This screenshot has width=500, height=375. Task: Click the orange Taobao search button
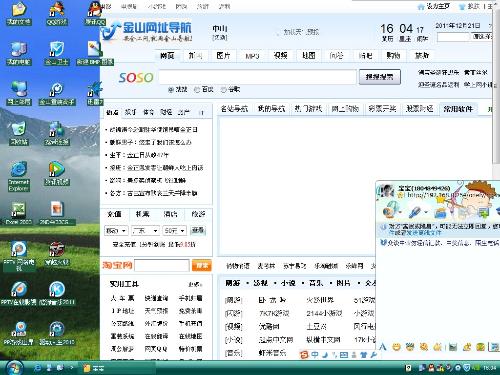(x=202, y=265)
